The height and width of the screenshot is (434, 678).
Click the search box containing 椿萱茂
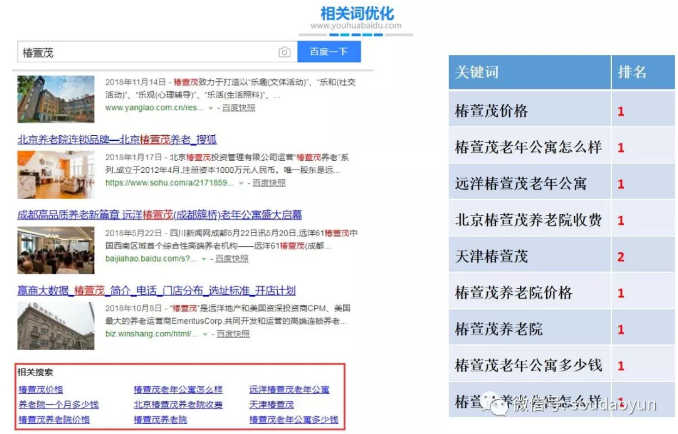[150, 52]
